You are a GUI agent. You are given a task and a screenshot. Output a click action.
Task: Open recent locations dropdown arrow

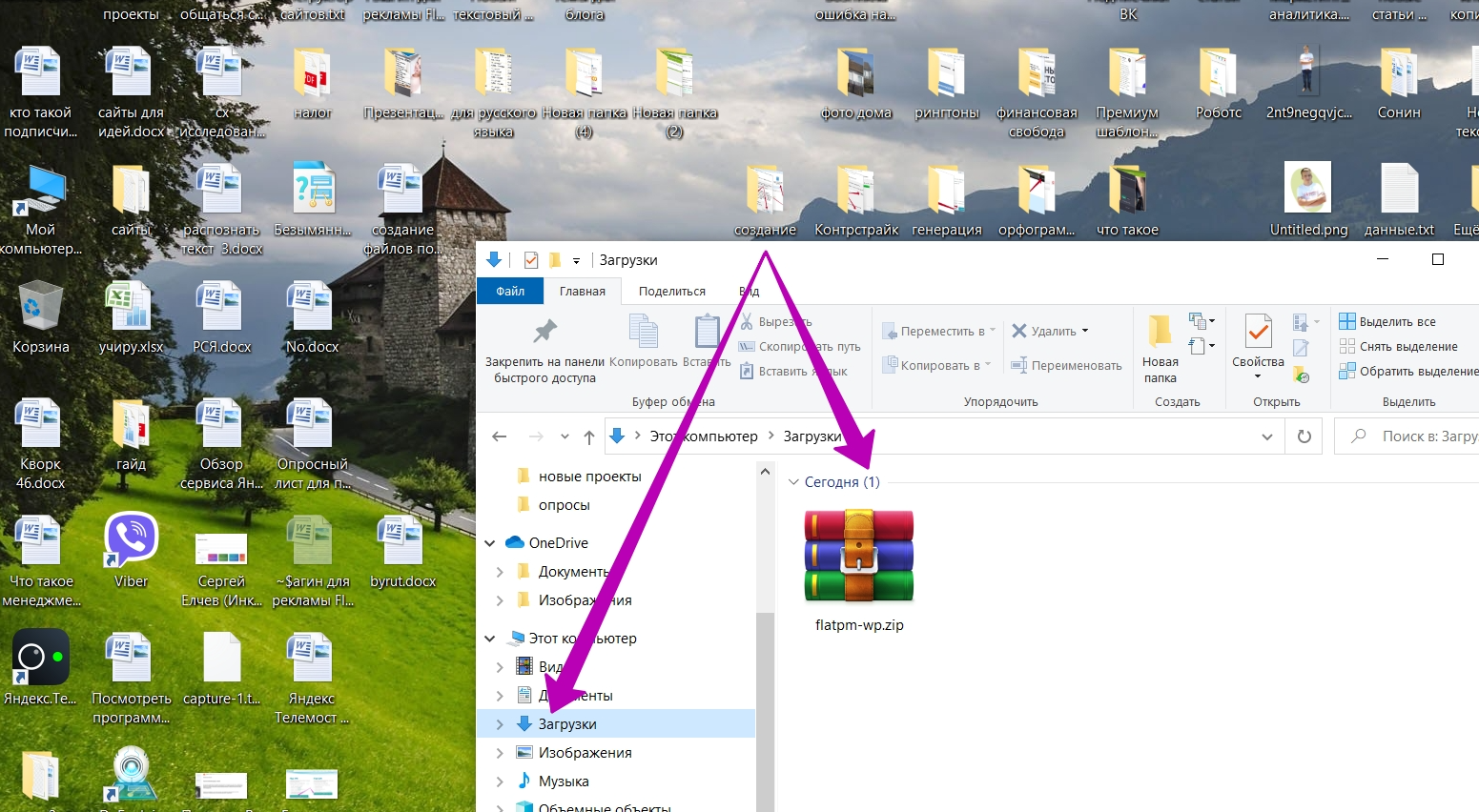pyautogui.click(x=565, y=436)
